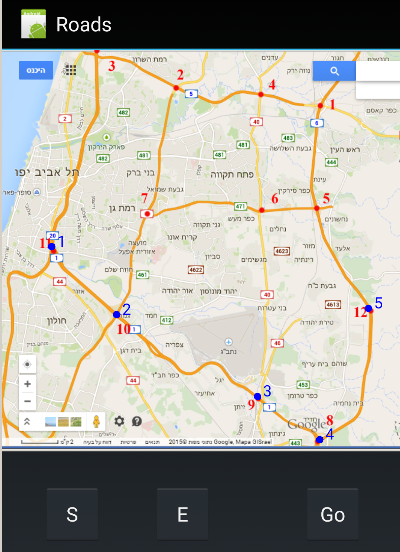400x552 pixels.
Task: Click the brown road 4623 shield
Action: tap(282, 251)
